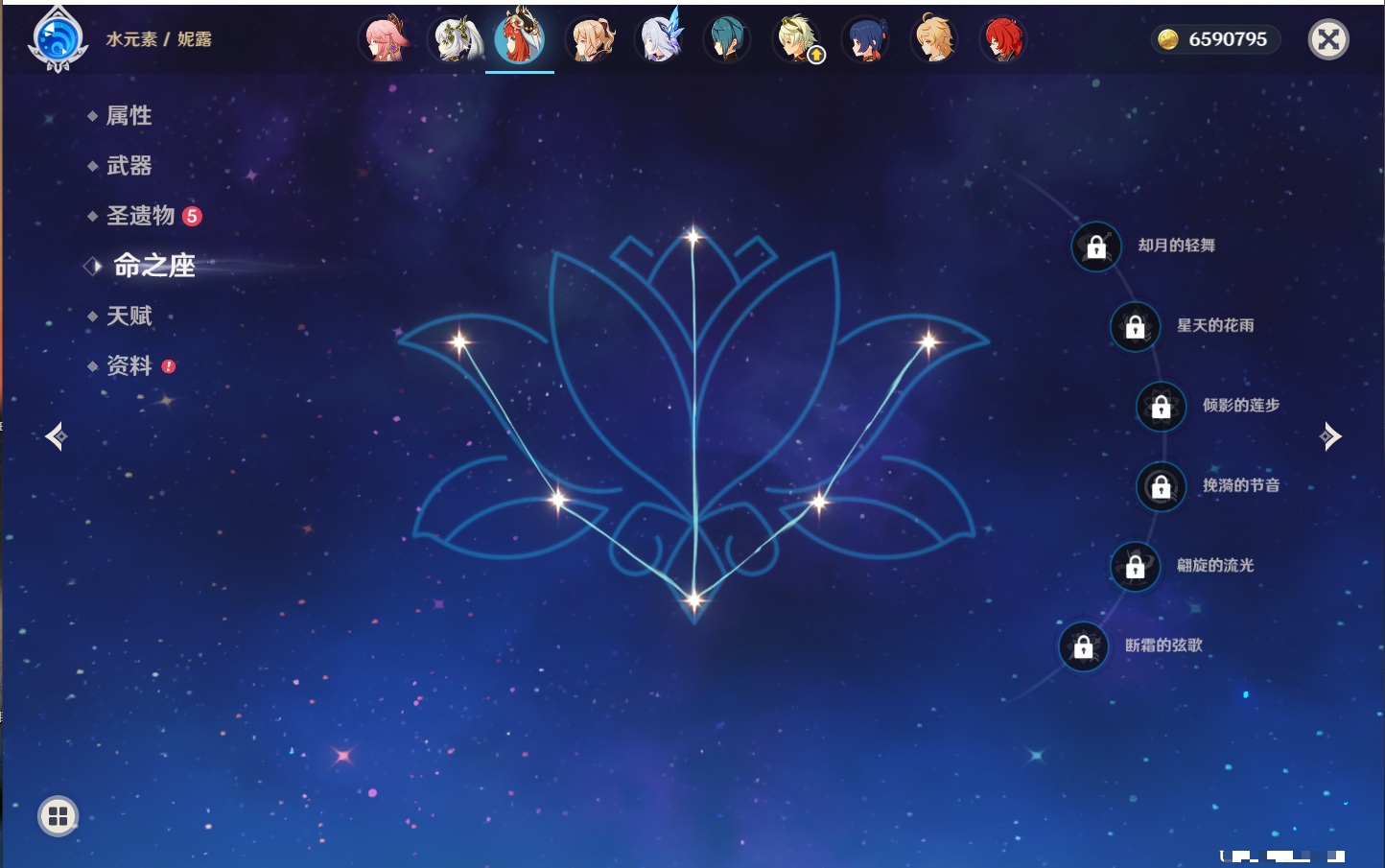Select the highlighted red-haired horned avatar

[x=520, y=37]
